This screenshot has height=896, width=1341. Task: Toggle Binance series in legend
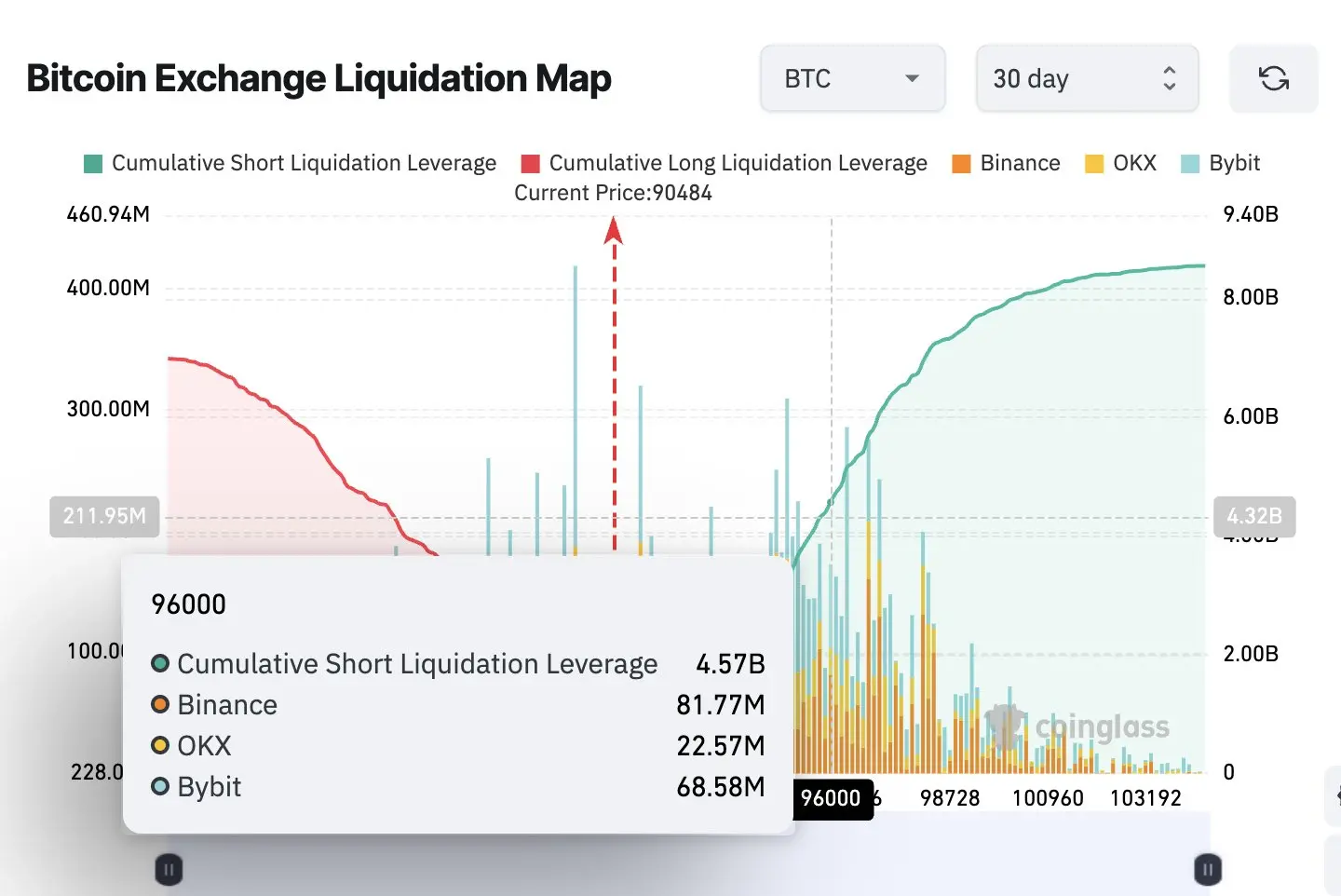tap(1006, 163)
